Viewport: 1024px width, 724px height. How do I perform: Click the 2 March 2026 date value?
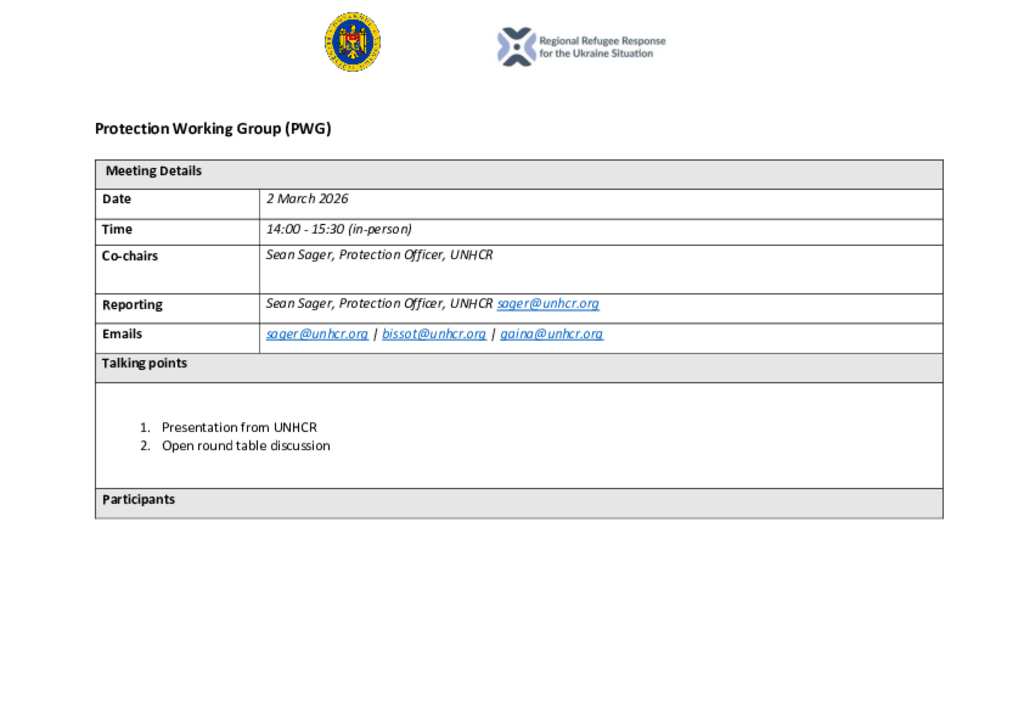click(x=307, y=199)
